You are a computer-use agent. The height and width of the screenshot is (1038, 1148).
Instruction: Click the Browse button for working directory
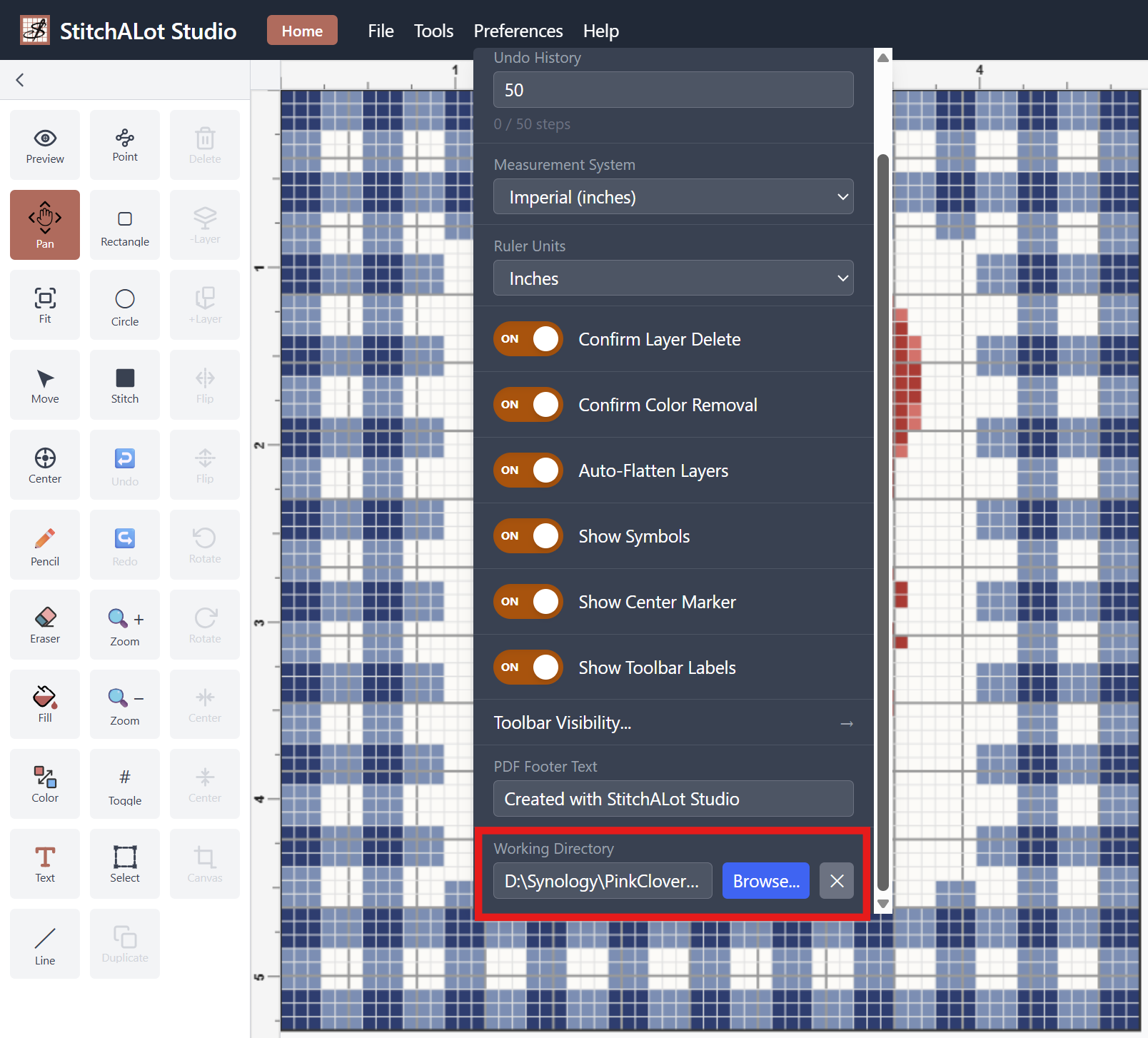pyautogui.click(x=765, y=881)
